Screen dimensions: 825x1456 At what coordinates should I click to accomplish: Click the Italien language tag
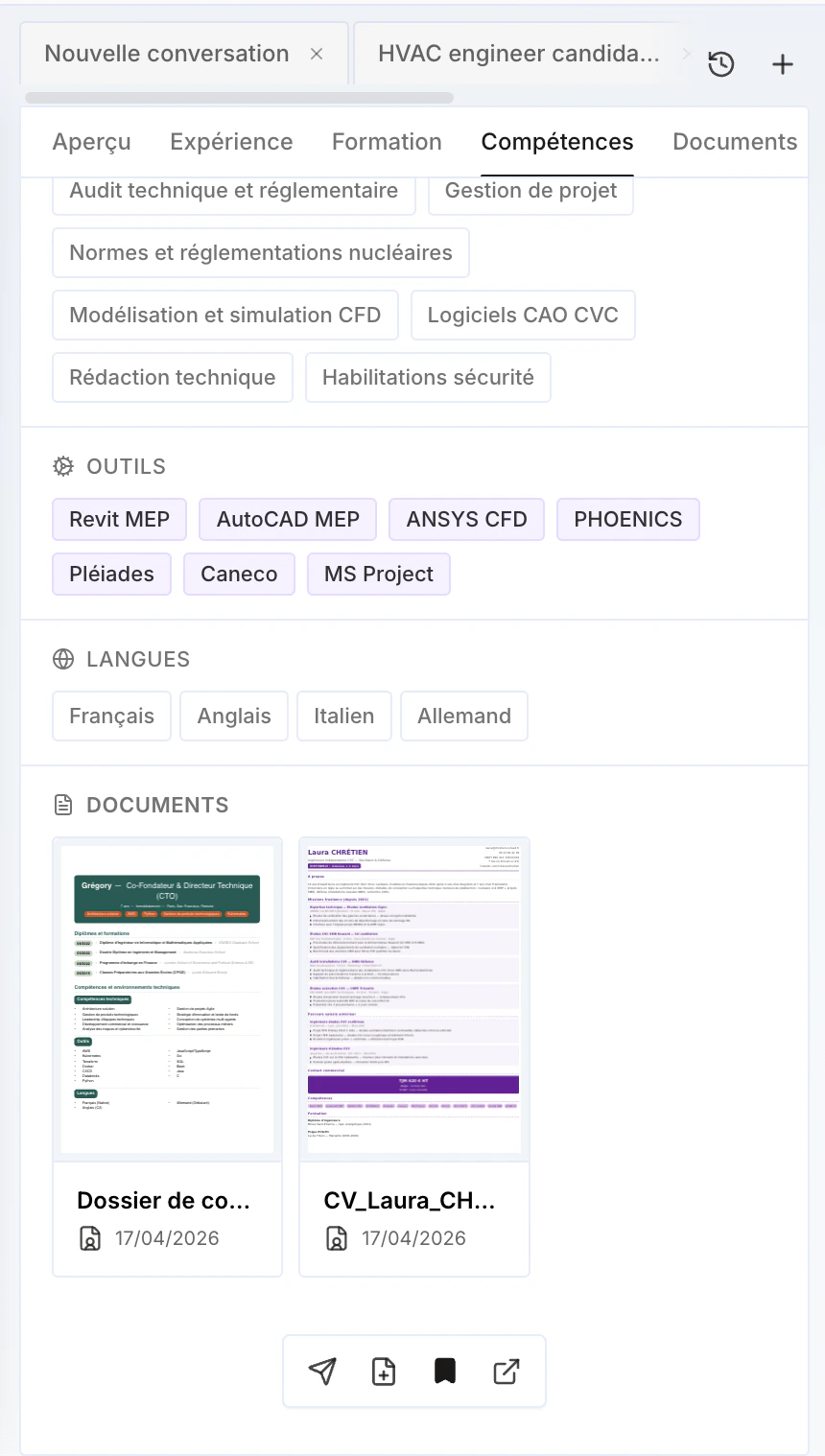coord(344,716)
